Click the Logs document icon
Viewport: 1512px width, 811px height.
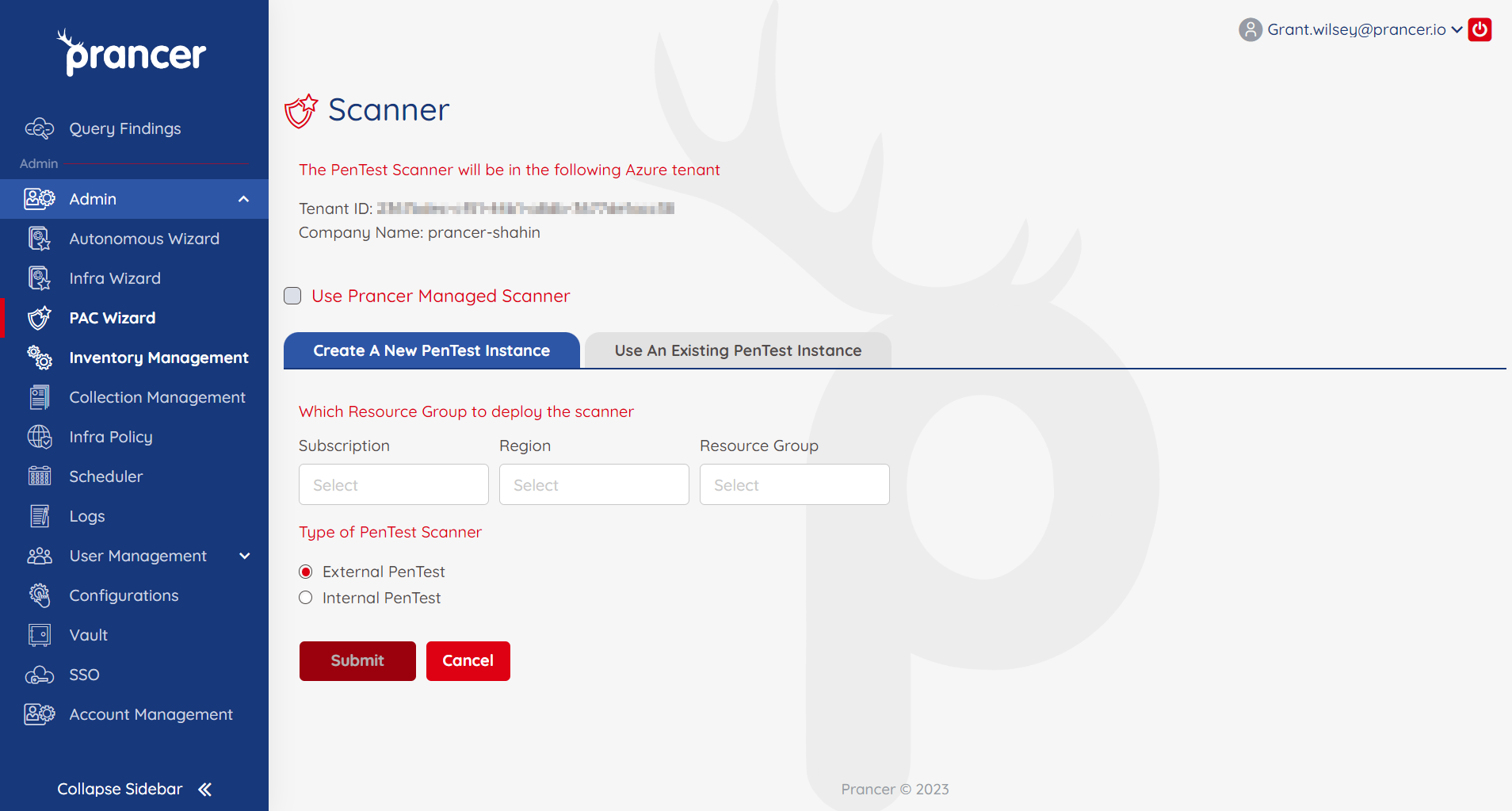pos(40,516)
